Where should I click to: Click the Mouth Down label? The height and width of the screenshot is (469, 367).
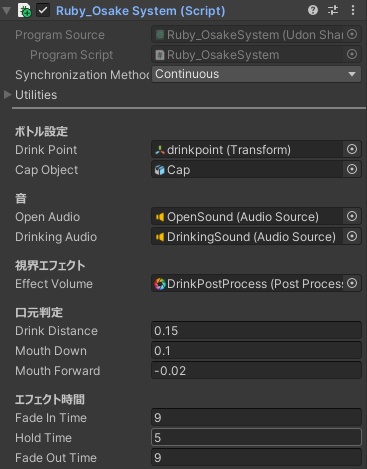coord(51,351)
